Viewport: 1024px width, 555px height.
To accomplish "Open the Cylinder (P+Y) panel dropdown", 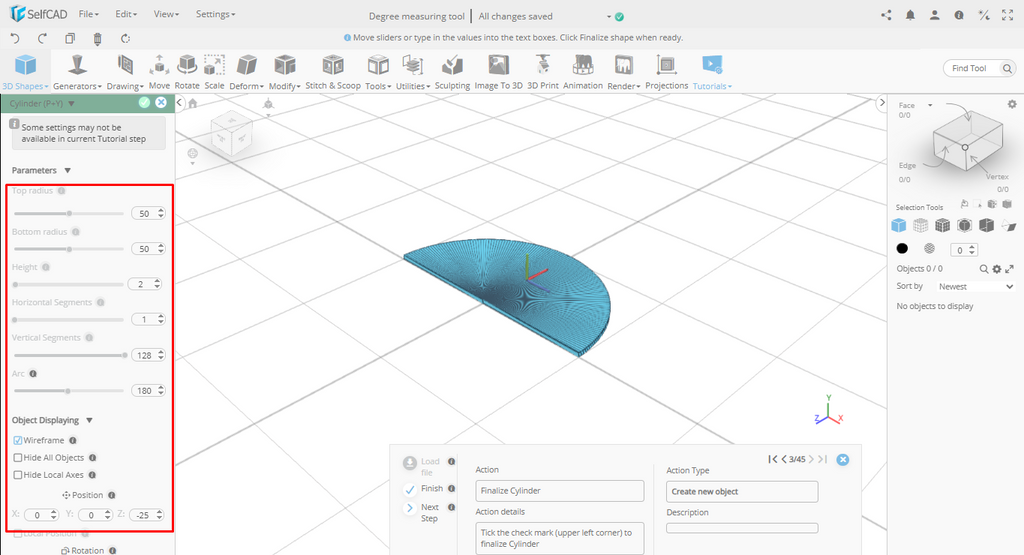I will (71, 103).
